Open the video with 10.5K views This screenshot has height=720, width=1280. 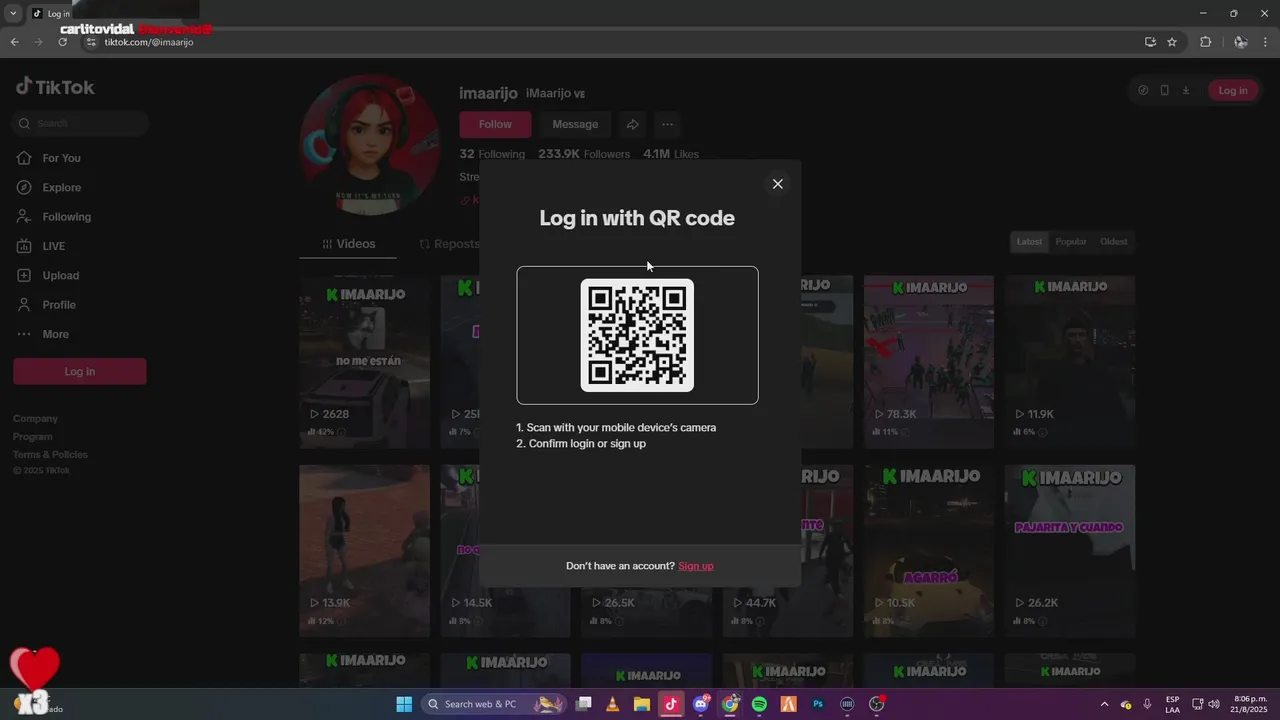[929, 551]
